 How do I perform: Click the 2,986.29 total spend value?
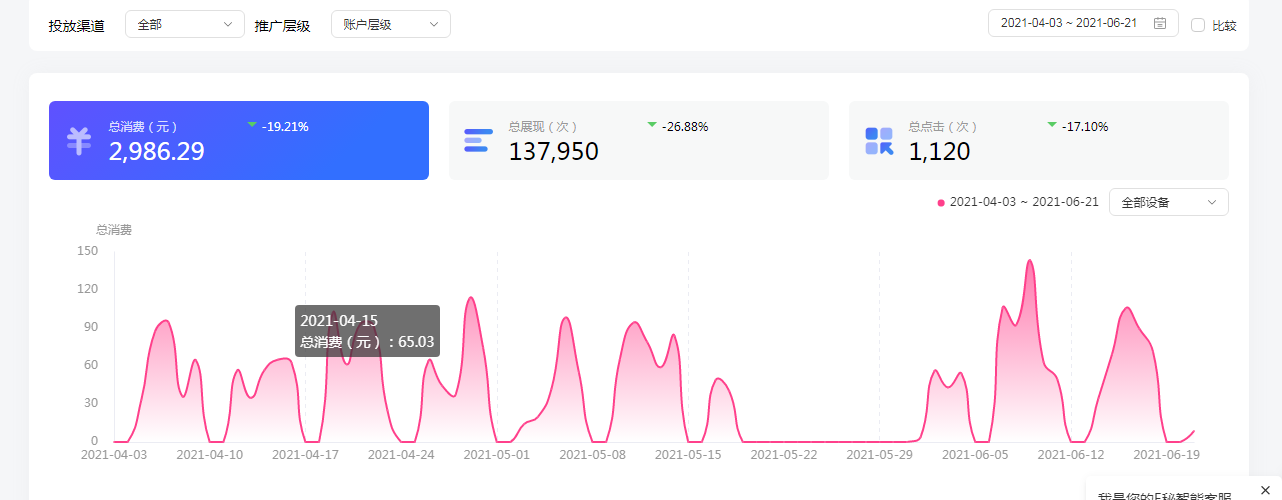click(x=157, y=152)
